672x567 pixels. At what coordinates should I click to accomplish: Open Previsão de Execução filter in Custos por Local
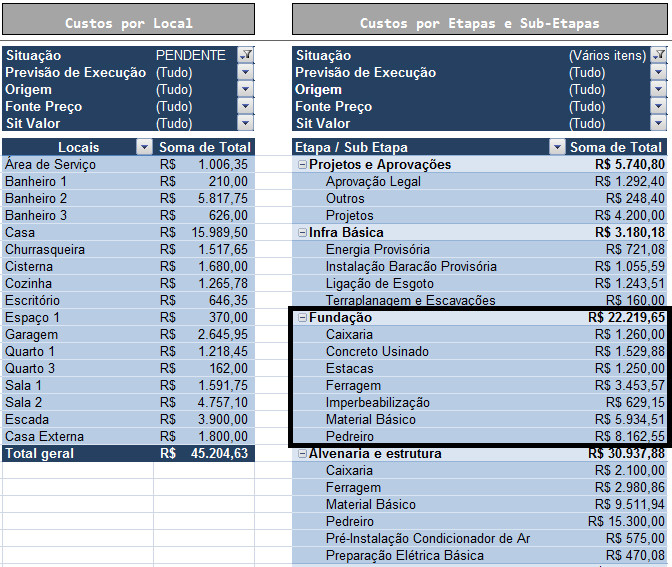[x=246, y=72]
